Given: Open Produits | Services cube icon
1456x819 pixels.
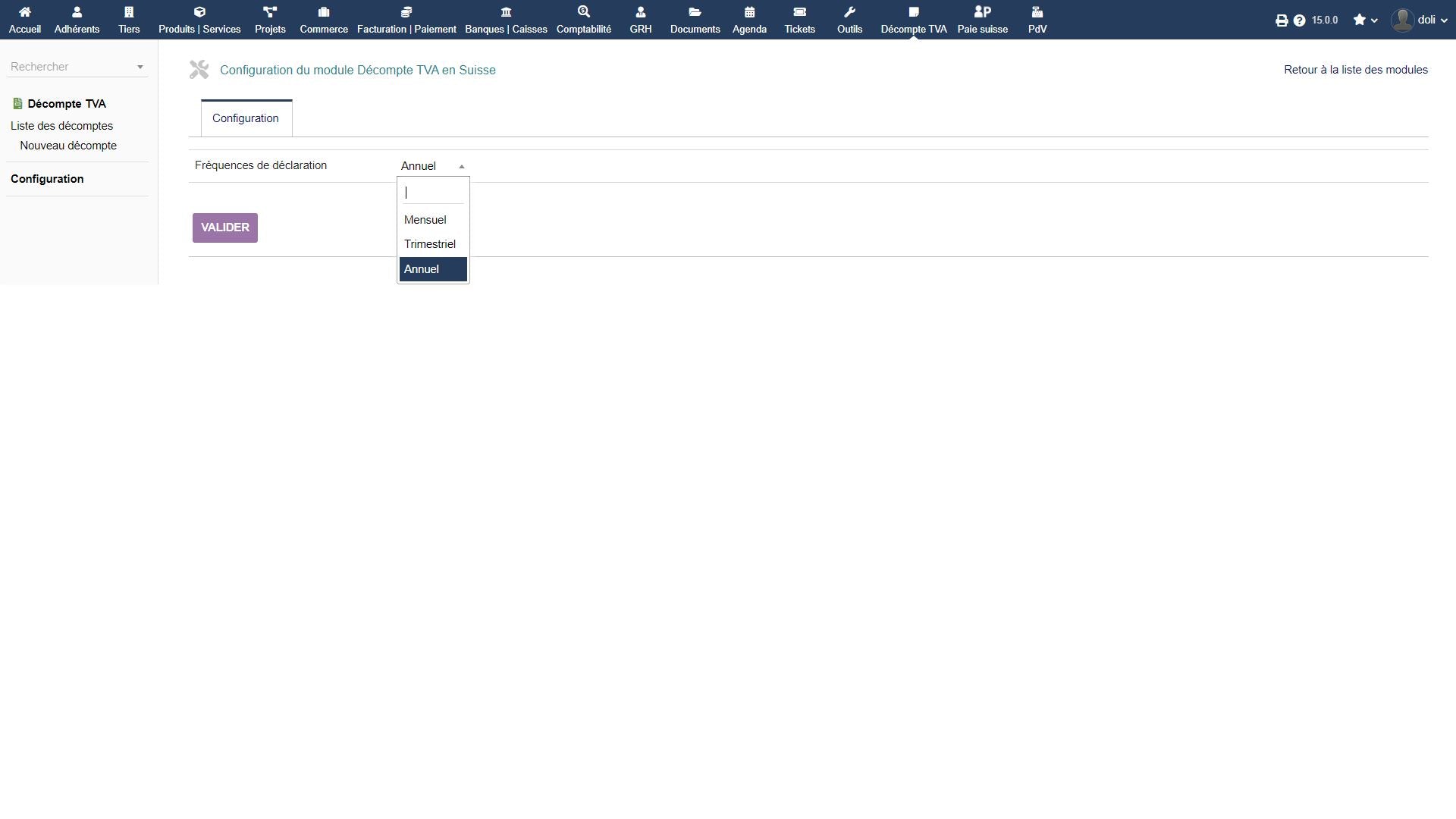Looking at the screenshot, I should (199, 12).
